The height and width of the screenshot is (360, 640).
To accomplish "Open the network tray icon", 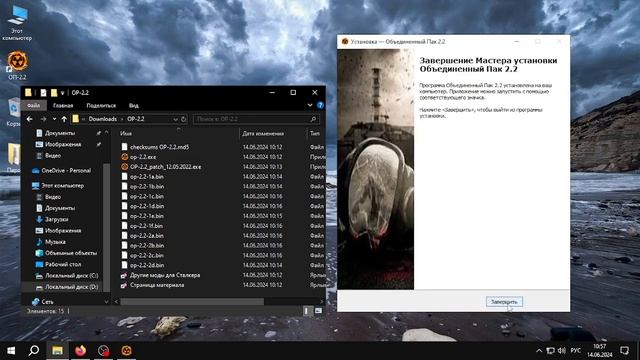I will [x=550, y=351].
